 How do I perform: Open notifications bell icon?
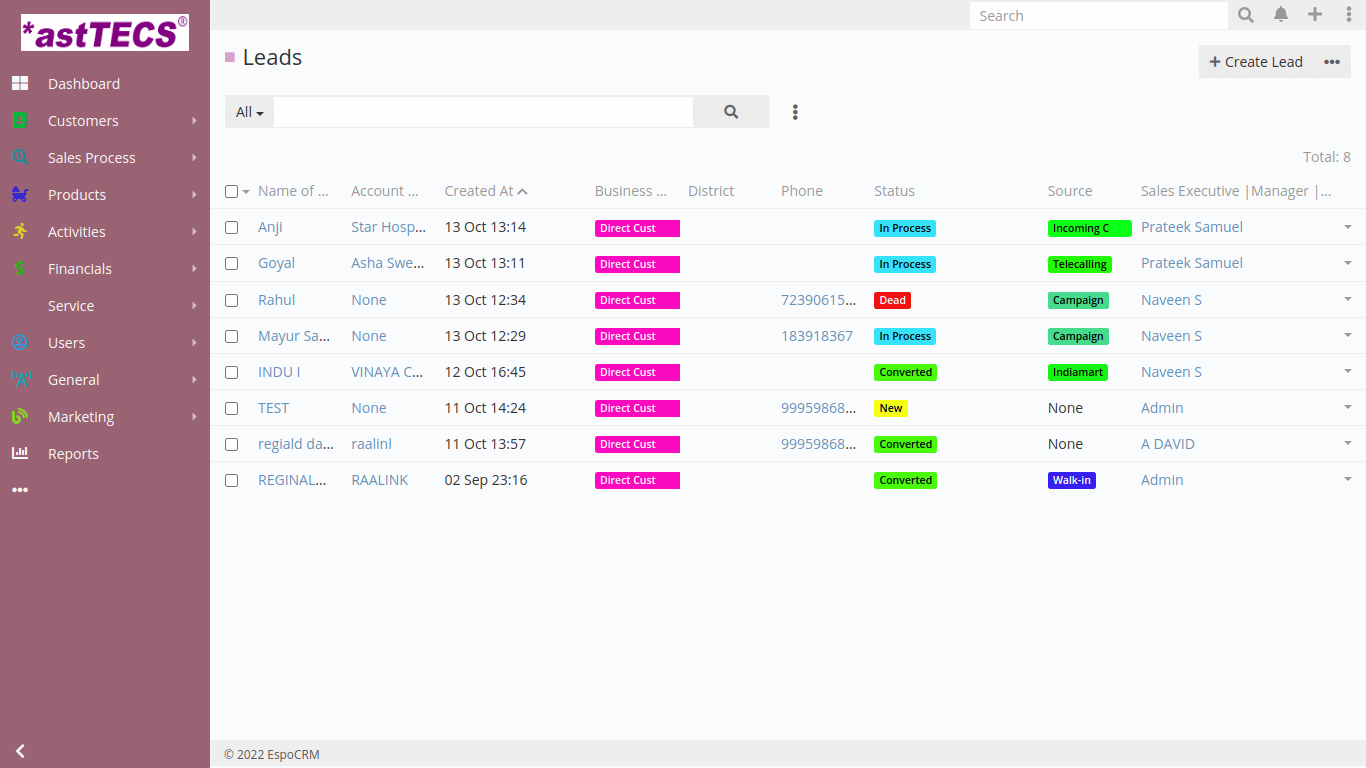(x=1281, y=15)
